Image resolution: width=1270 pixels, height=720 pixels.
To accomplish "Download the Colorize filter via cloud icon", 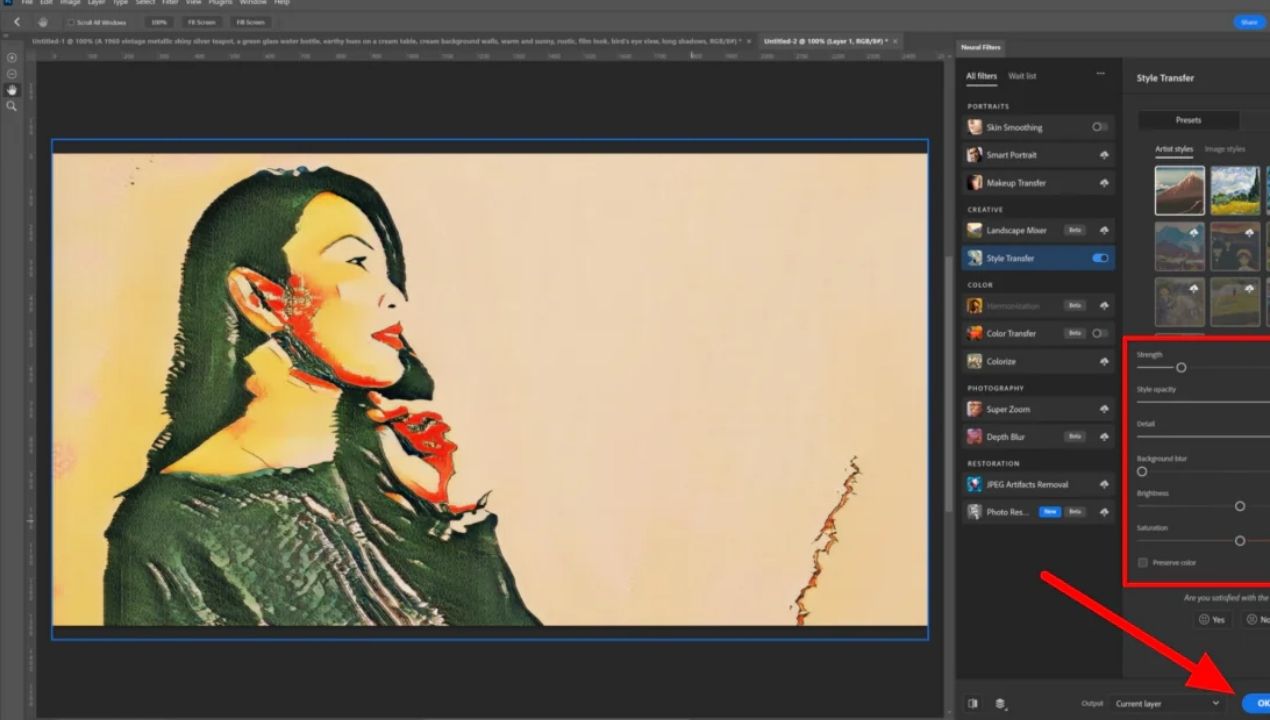I will [1104, 361].
